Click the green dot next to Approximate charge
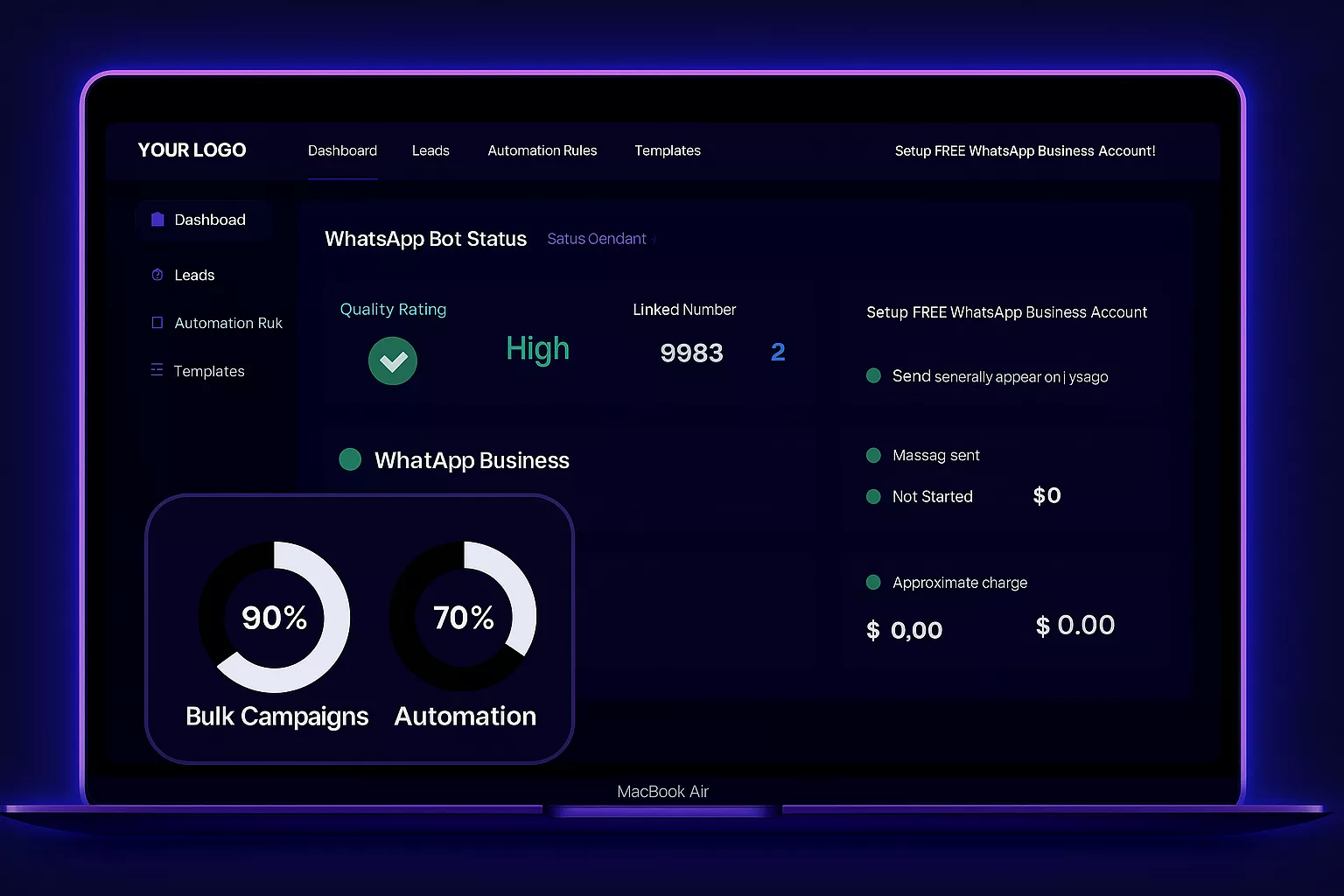The height and width of the screenshot is (896, 1344). pos(873,583)
